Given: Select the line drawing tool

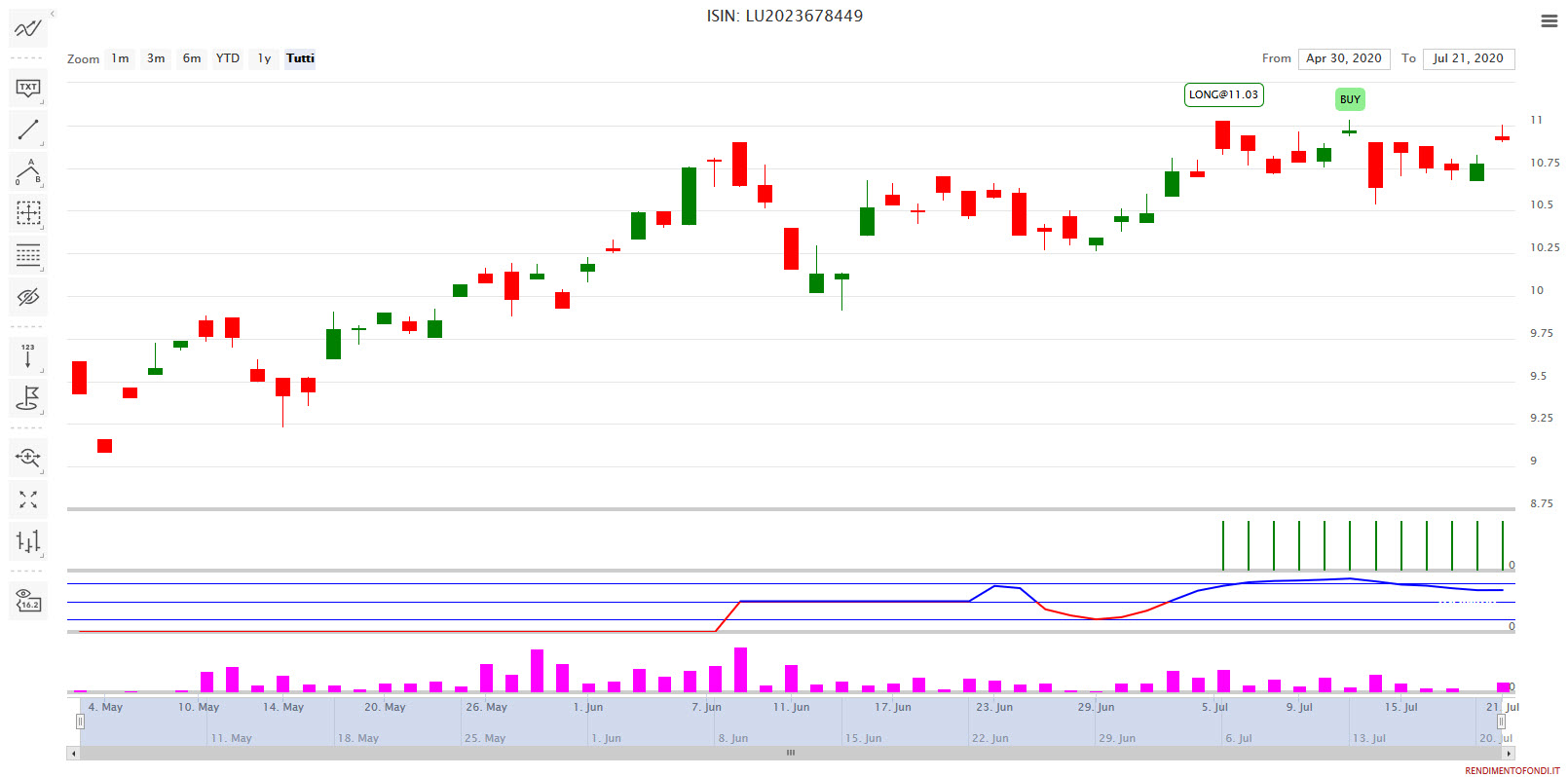Looking at the screenshot, I should pos(27,129).
